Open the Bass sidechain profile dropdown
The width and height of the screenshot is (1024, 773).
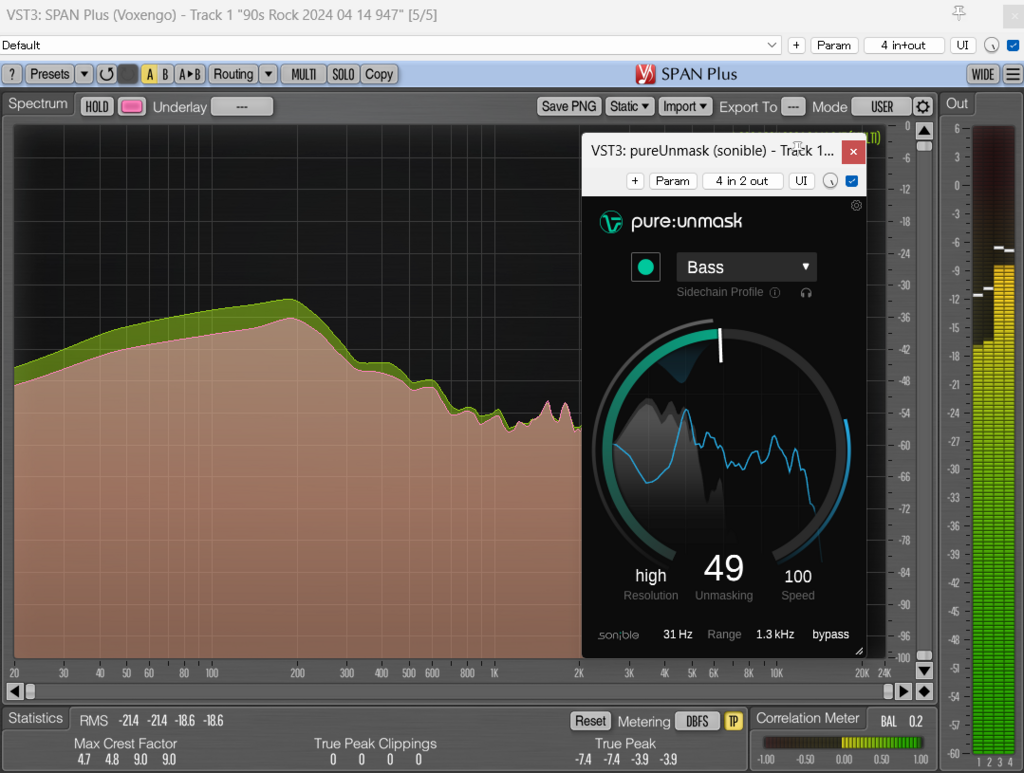pyautogui.click(x=746, y=267)
